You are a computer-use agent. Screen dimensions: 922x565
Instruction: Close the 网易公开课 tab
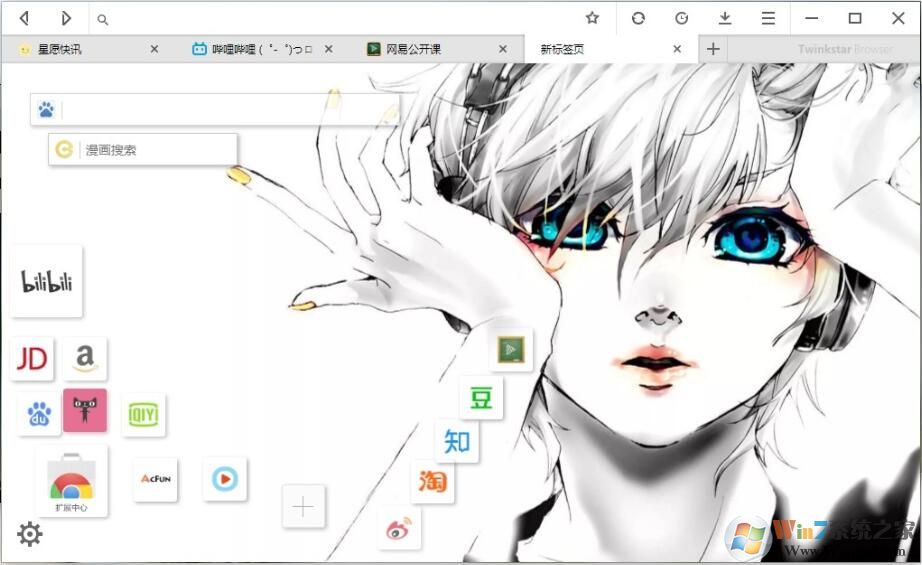503,49
